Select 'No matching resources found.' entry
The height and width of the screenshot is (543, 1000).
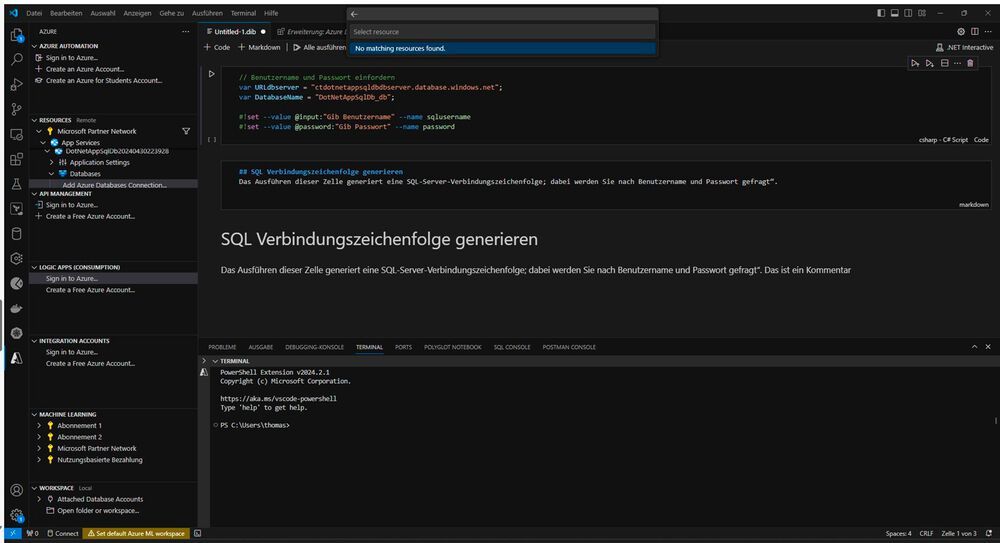(x=503, y=48)
